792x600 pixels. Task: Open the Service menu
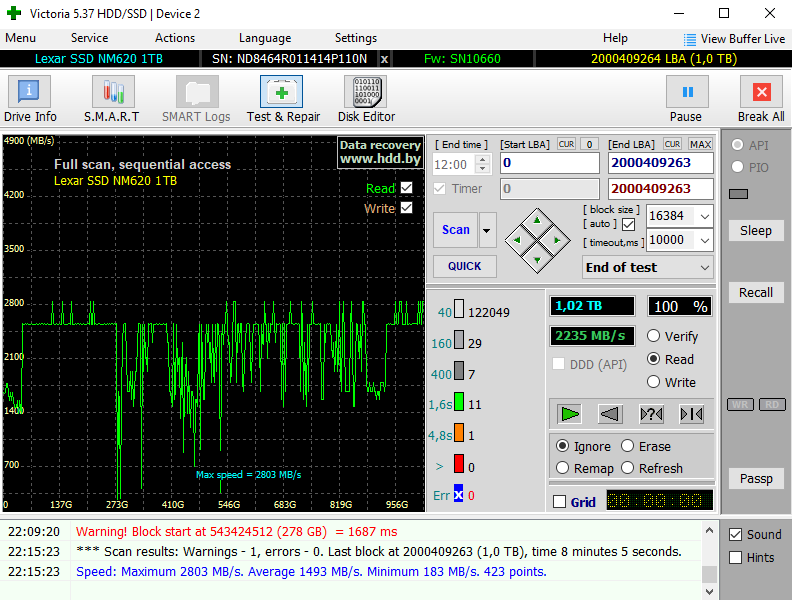point(89,38)
